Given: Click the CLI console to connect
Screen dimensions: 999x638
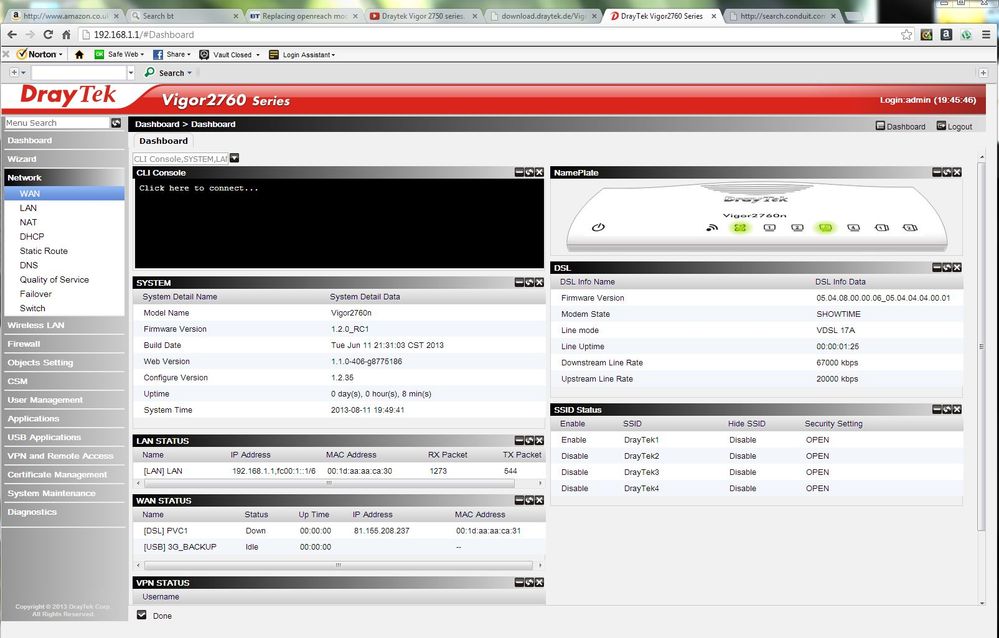Looking at the screenshot, I should [339, 223].
